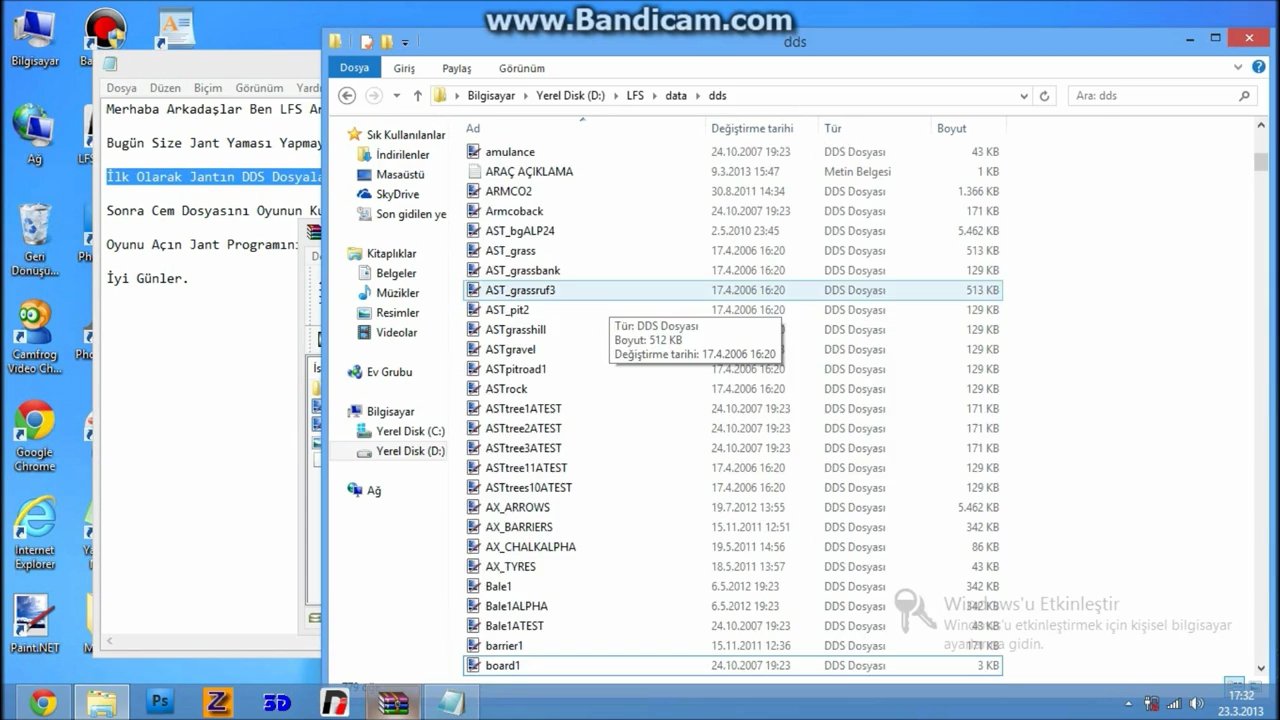Open Notepad's Biçim menu
The width and height of the screenshot is (1280, 720).
click(x=208, y=88)
